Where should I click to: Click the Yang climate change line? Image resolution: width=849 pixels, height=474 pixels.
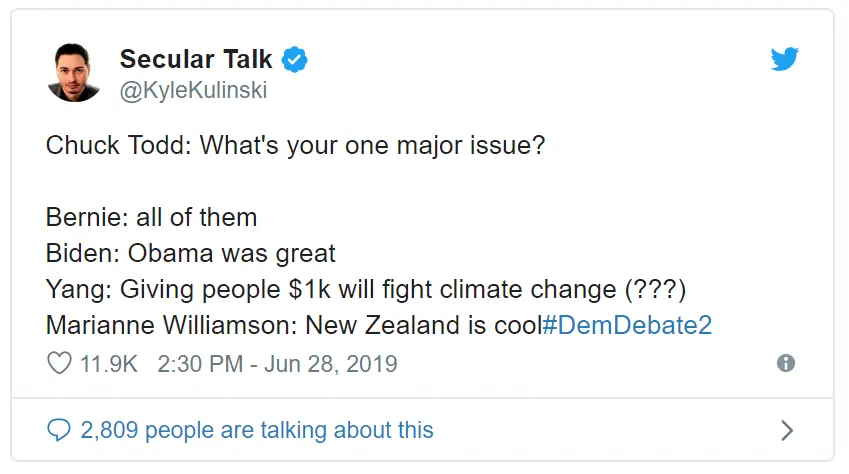(x=366, y=289)
